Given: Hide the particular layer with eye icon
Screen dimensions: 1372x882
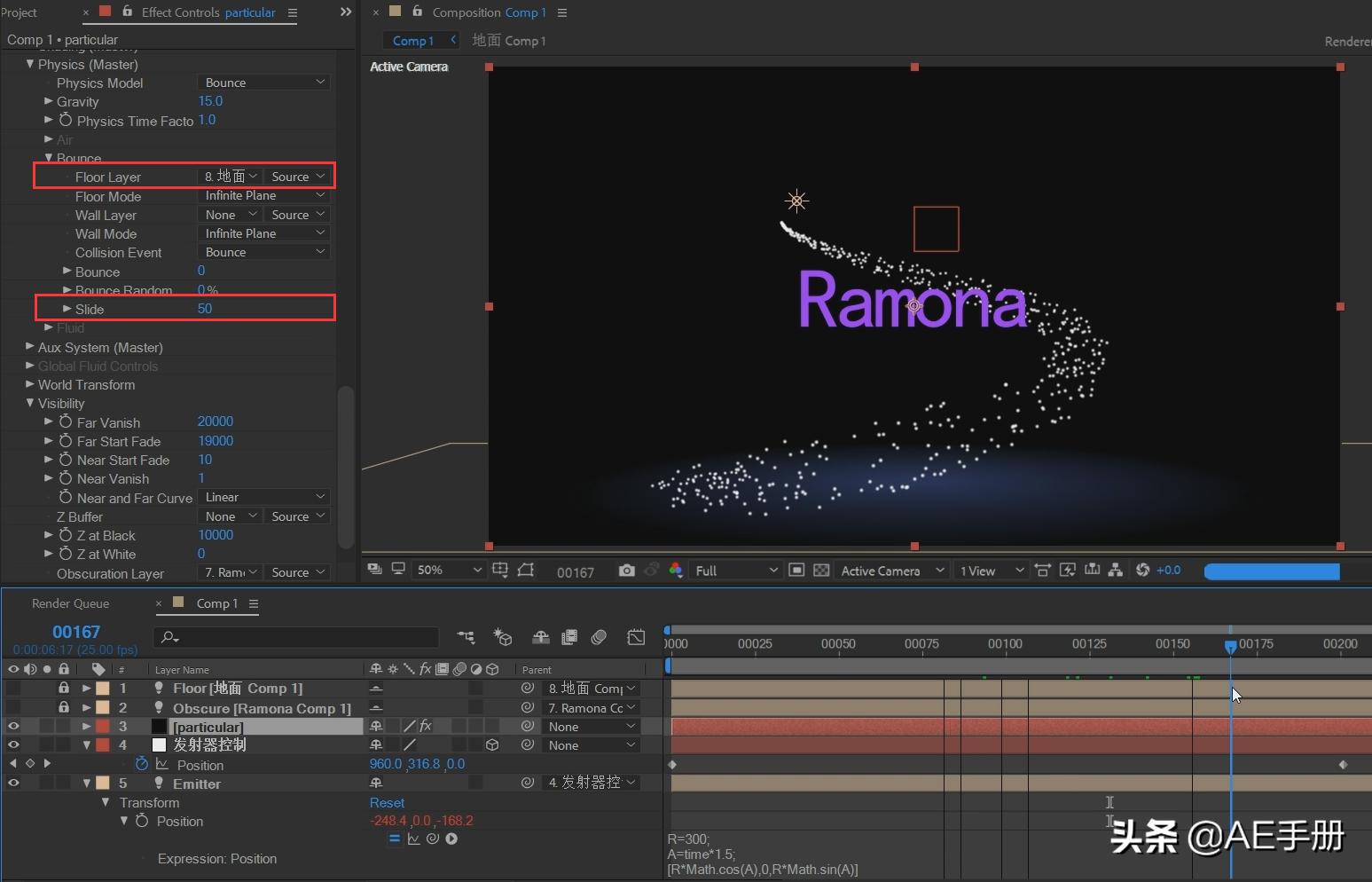Looking at the screenshot, I should (x=13, y=726).
